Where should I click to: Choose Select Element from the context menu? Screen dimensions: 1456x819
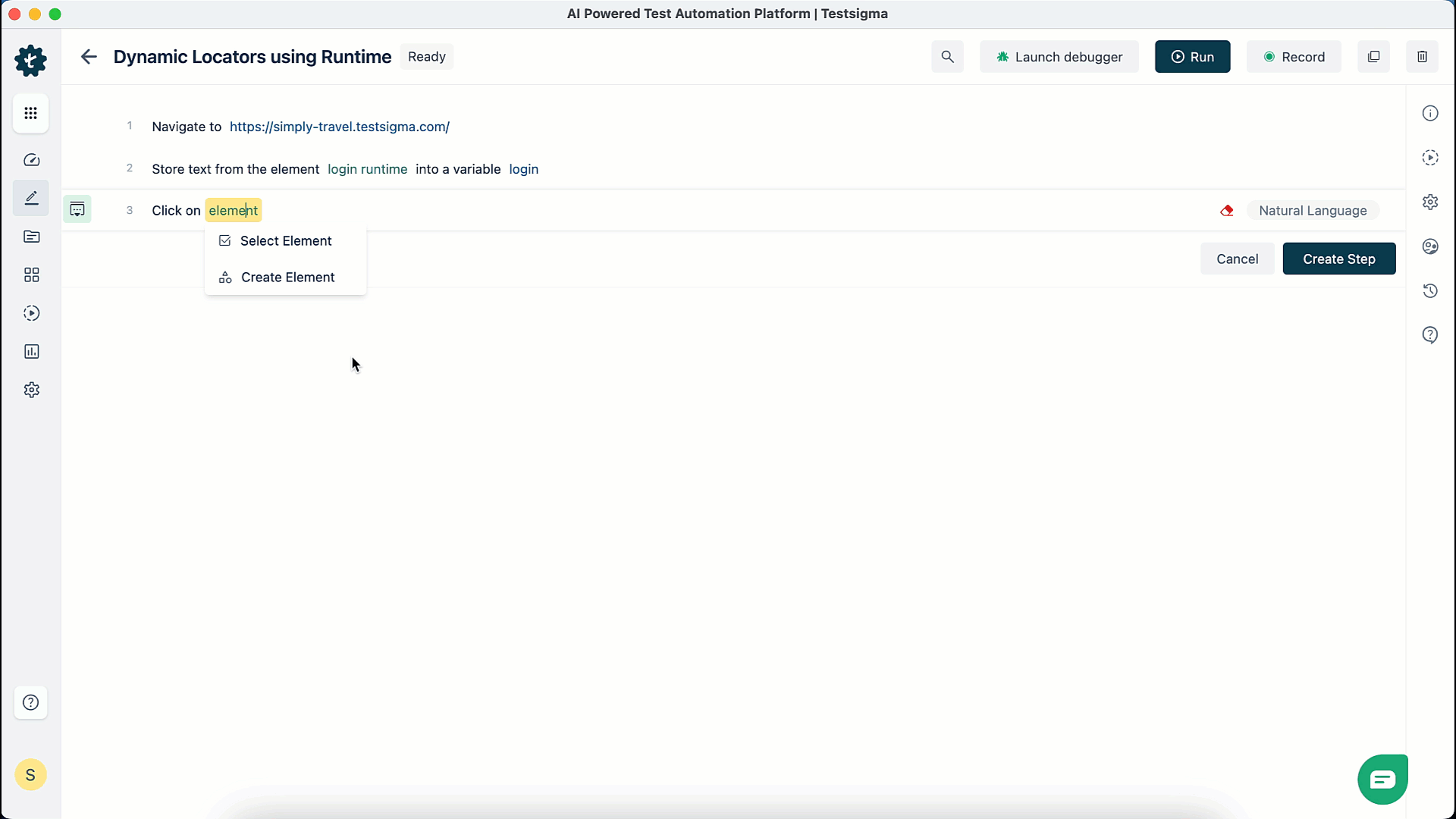click(x=286, y=241)
